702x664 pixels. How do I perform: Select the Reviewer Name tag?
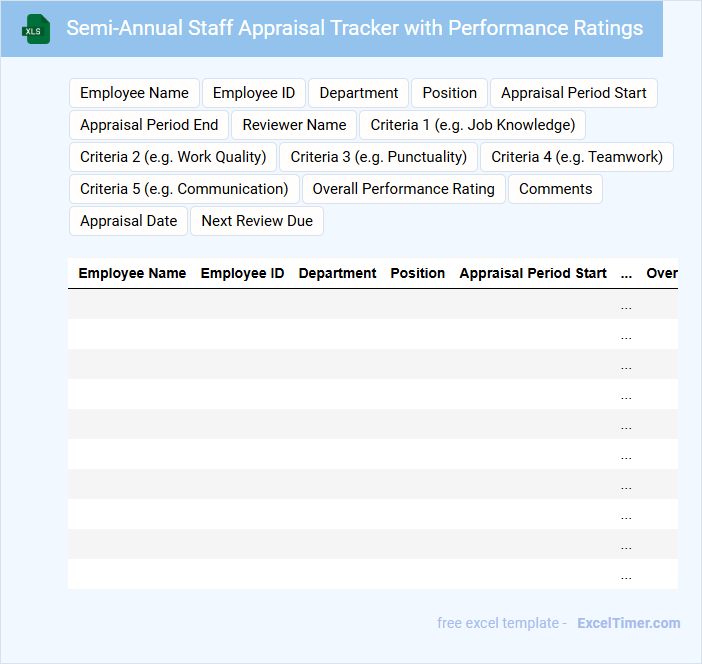tap(294, 125)
